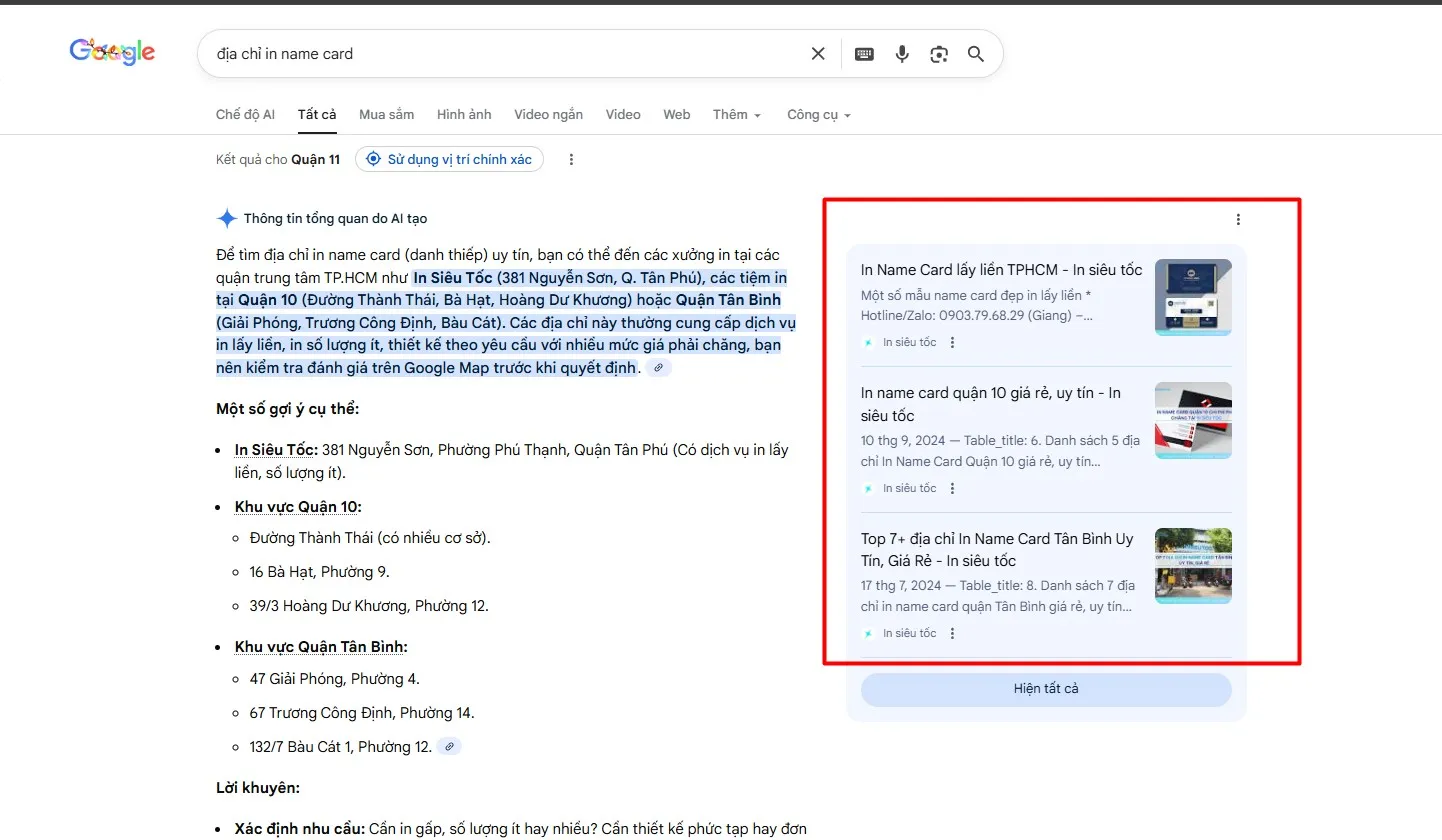
Task: Open In Name Card lấy liền TPHCM result
Action: coord(1001,270)
